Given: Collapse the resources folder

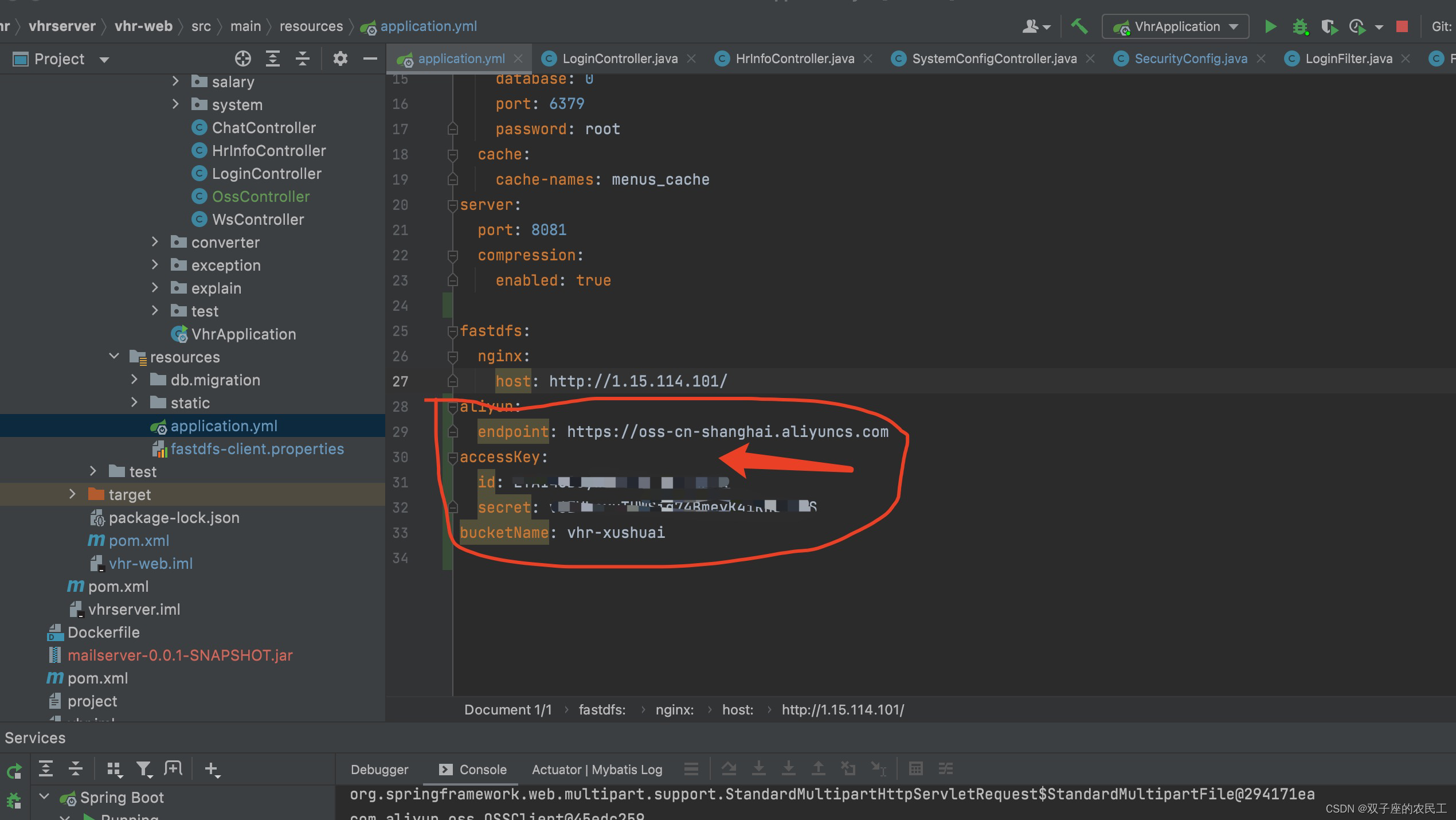Looking at the screenshot, I should click(114, 357).
